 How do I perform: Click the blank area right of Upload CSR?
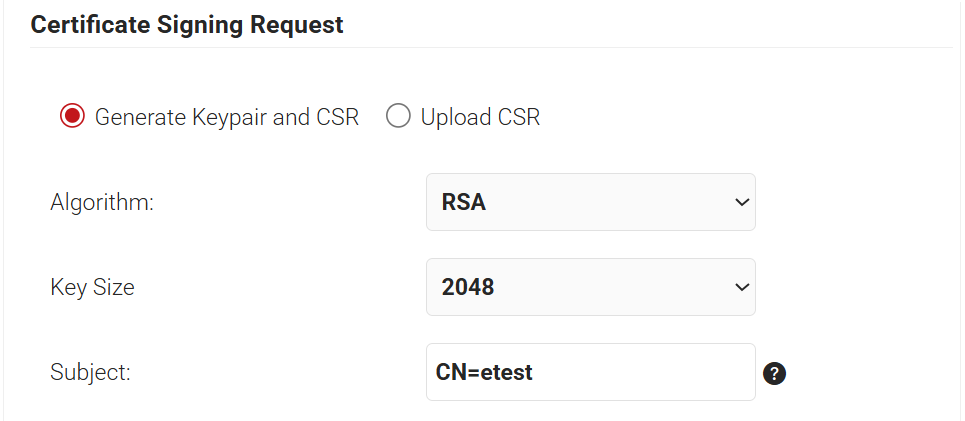[x=750, y=117]
